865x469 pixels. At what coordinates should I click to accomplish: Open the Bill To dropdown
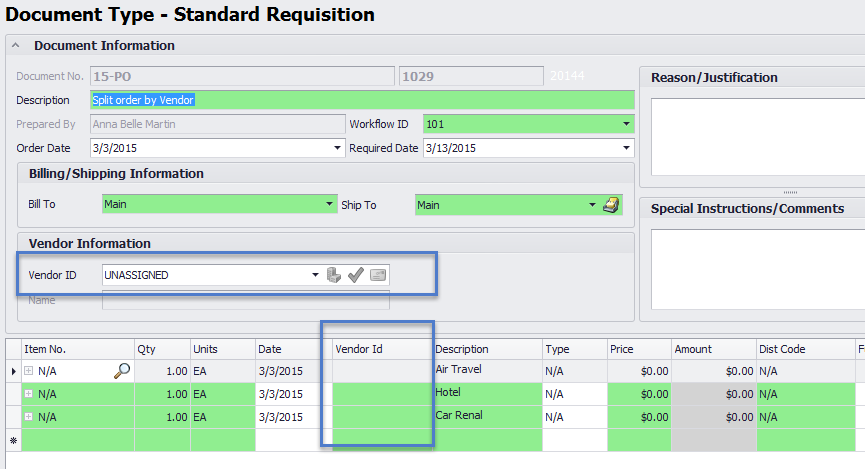tap(329, 205)
